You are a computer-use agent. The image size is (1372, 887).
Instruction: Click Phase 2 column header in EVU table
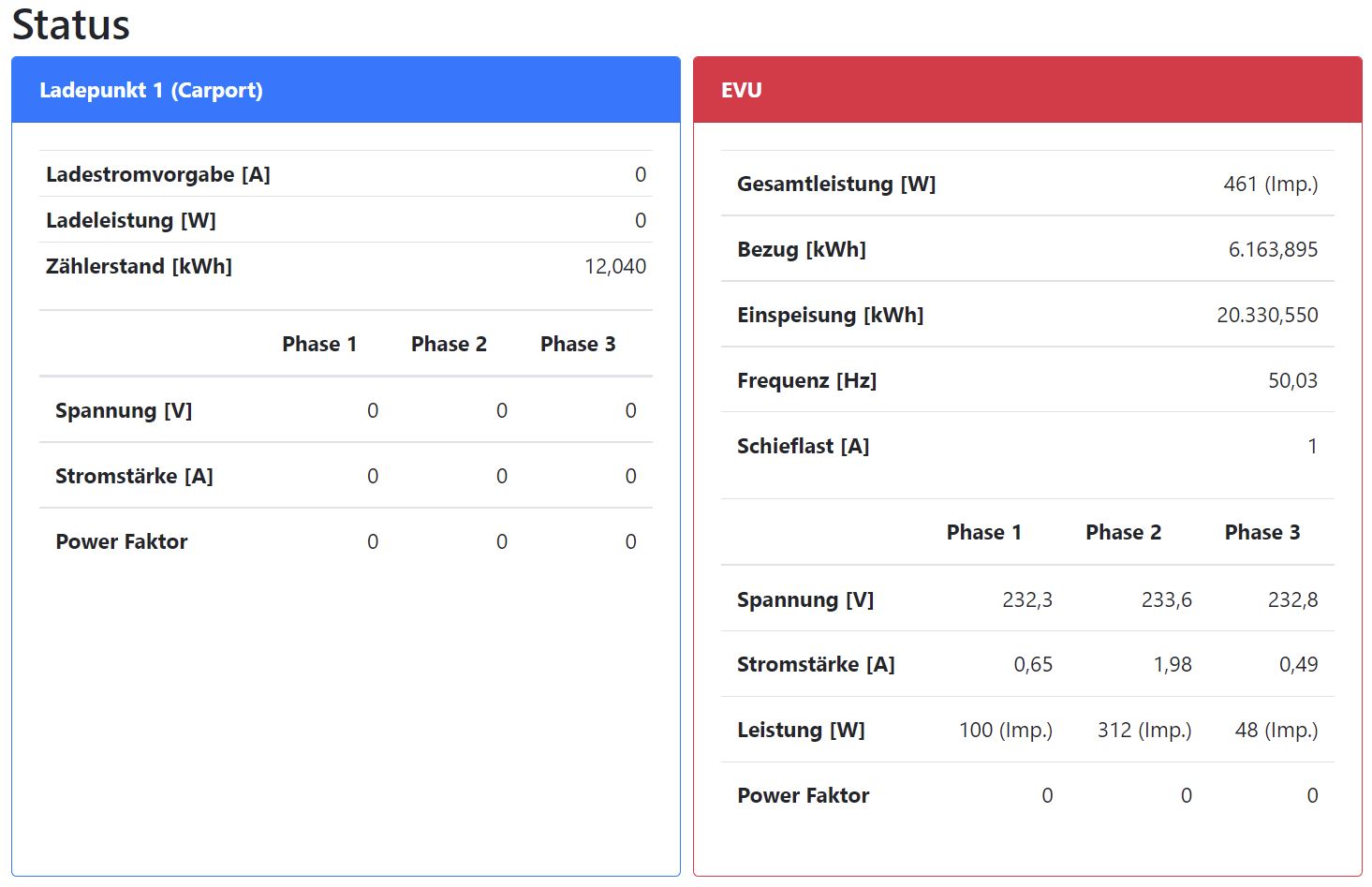click(1123, 532)
